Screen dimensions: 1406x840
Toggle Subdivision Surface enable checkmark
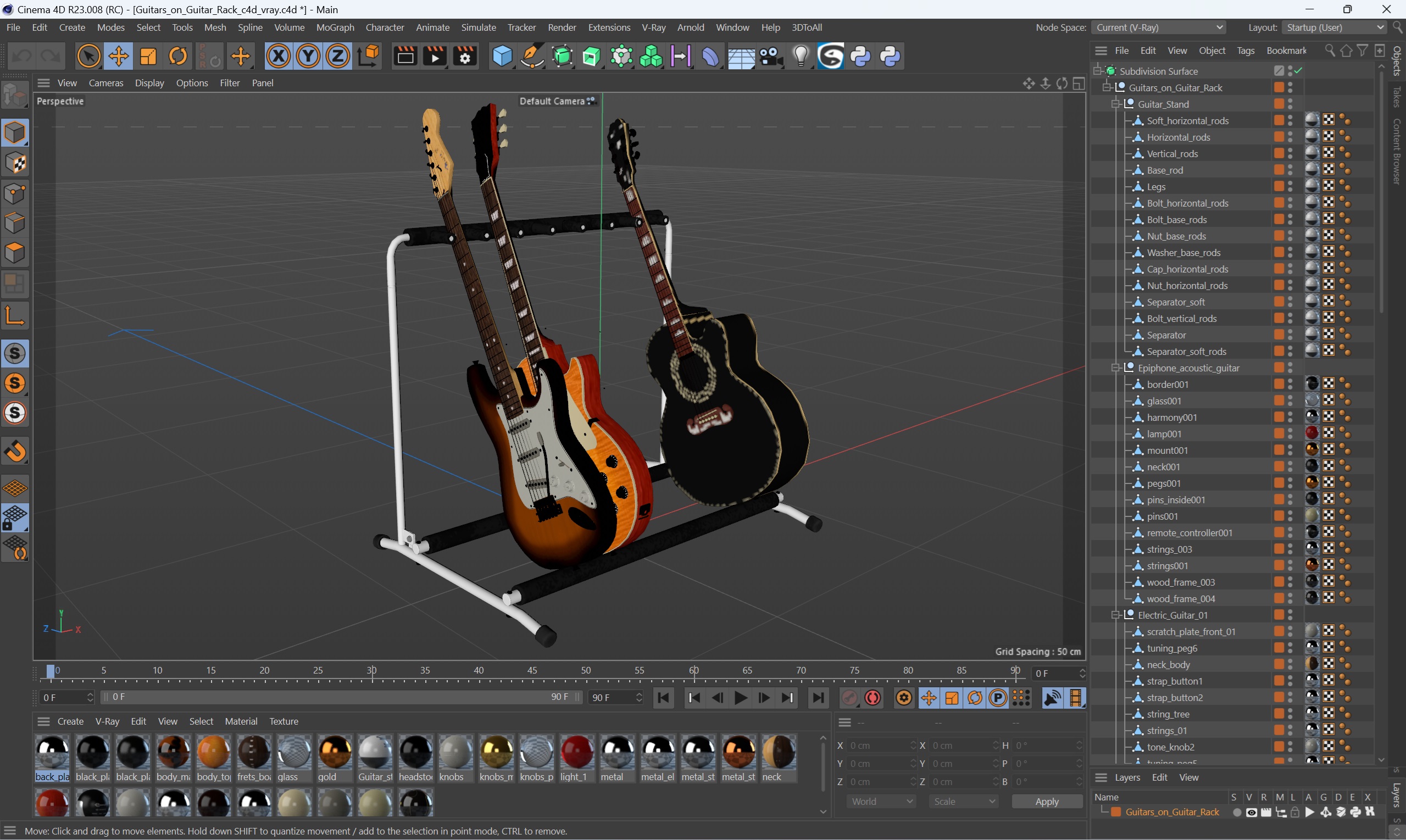tap(1298, 71)
